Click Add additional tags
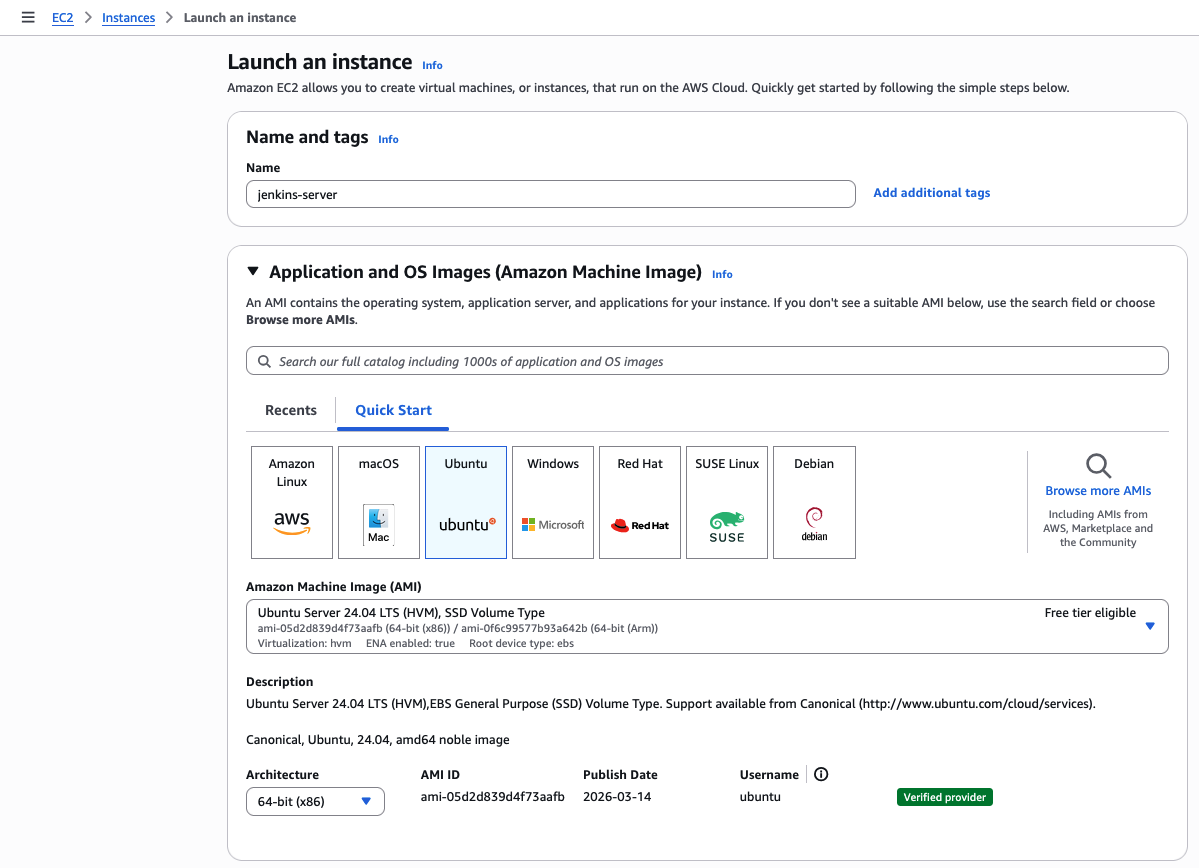 click(931, 193)
